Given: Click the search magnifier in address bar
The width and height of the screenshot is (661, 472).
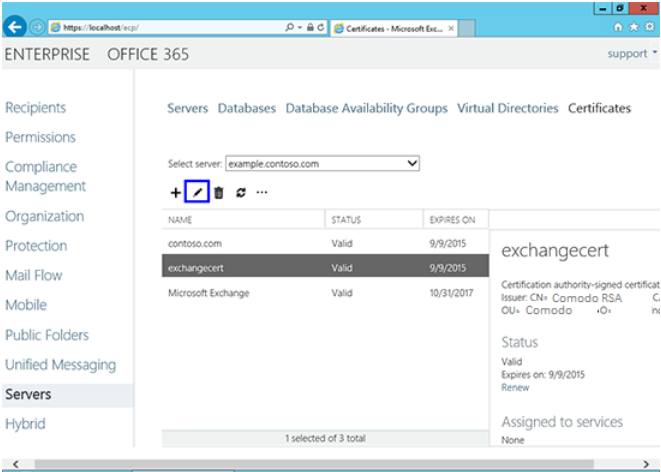Looking at the screenshot, I should [x=289, y=28].
